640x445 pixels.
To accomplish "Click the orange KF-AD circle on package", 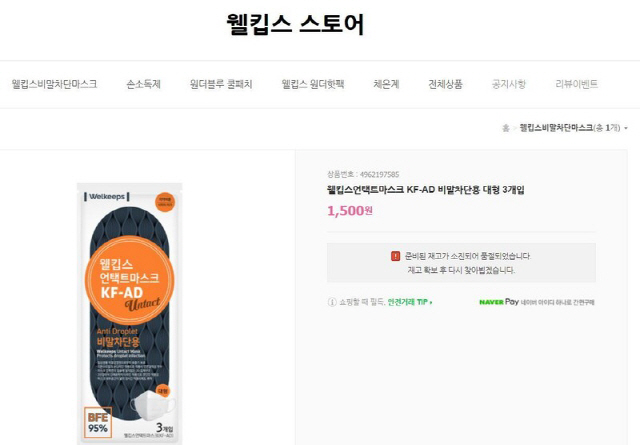I will click(x=129, y=280).
